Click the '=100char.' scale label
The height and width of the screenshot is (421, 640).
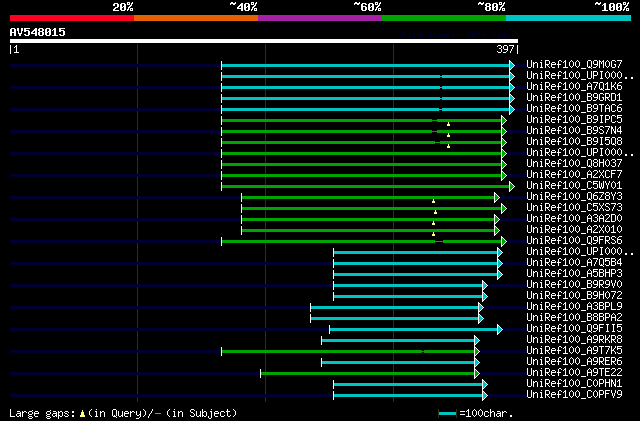pyautogui.click(x=486, y=414)
